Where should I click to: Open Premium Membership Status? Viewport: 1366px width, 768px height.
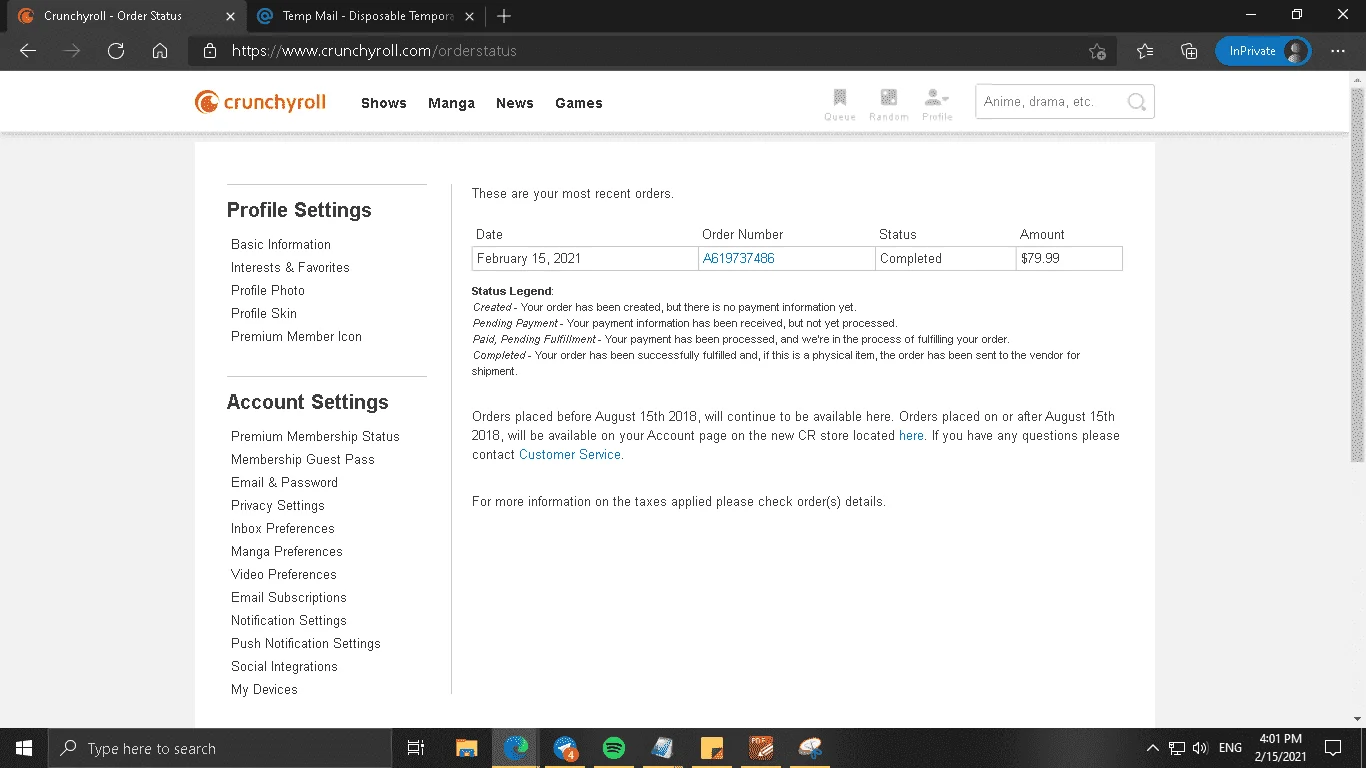click(x=315, y=436)
